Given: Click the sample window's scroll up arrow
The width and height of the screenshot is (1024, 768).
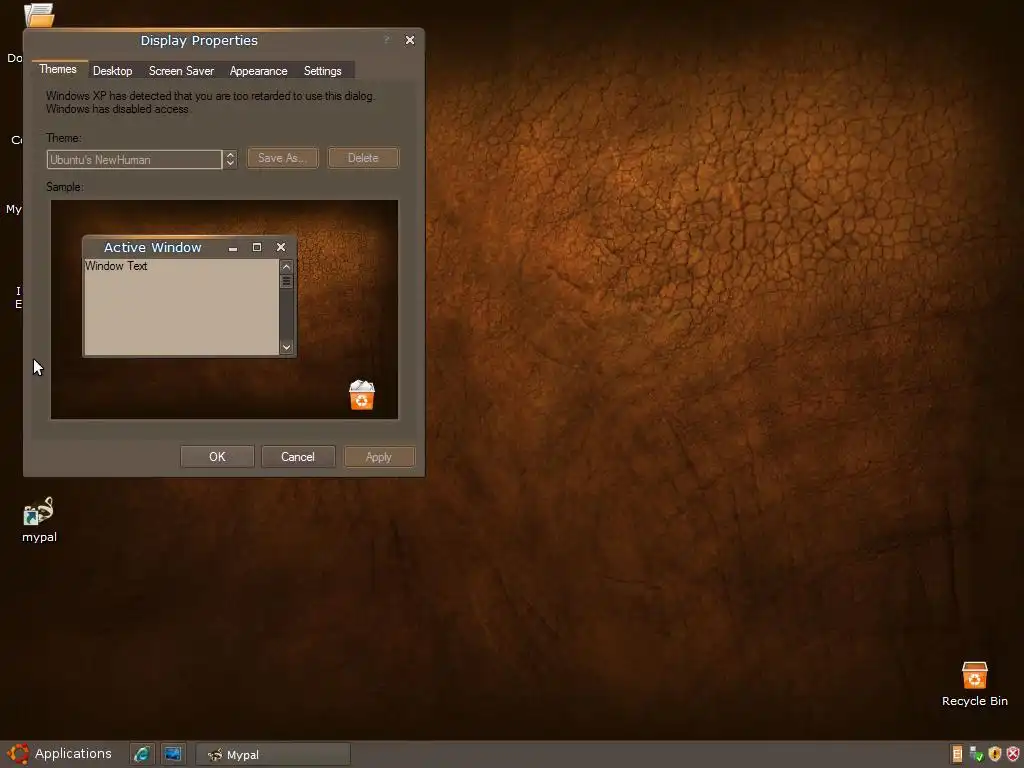Looking at the screenshot, I should click(286, 267).
